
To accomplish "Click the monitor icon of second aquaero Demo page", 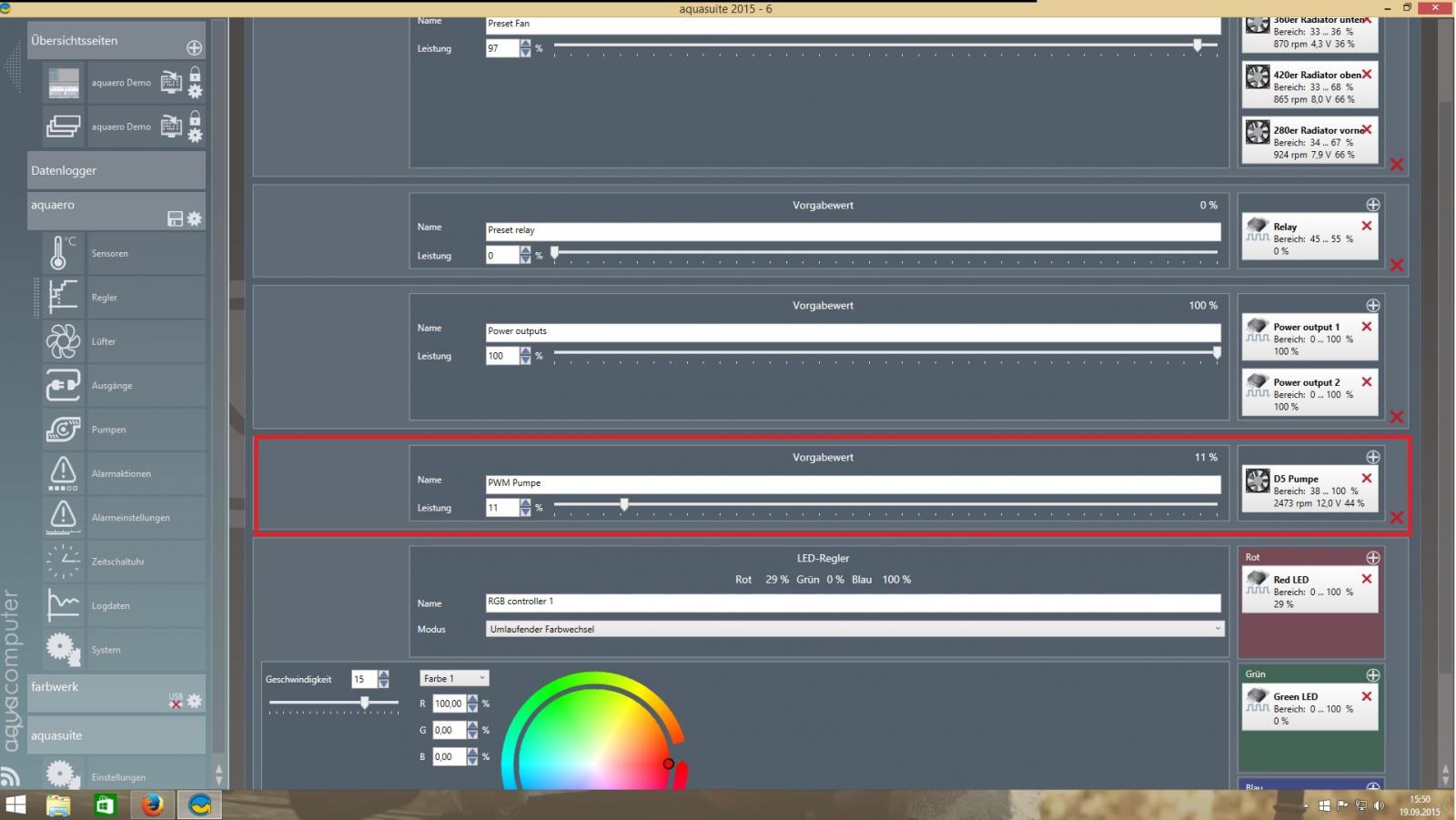I will pos(171,127).
